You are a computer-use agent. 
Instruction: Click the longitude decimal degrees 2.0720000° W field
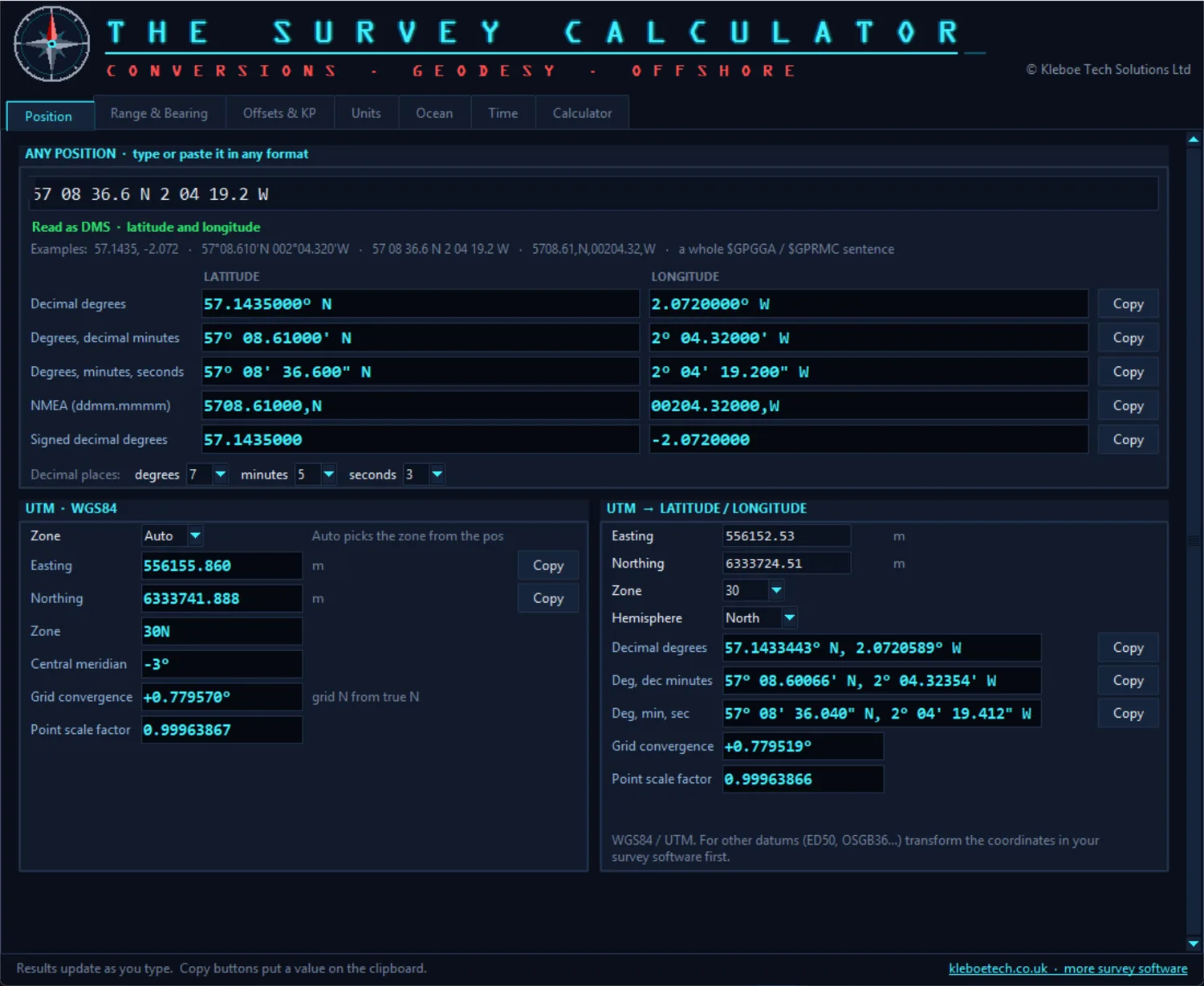click(868, 304)
